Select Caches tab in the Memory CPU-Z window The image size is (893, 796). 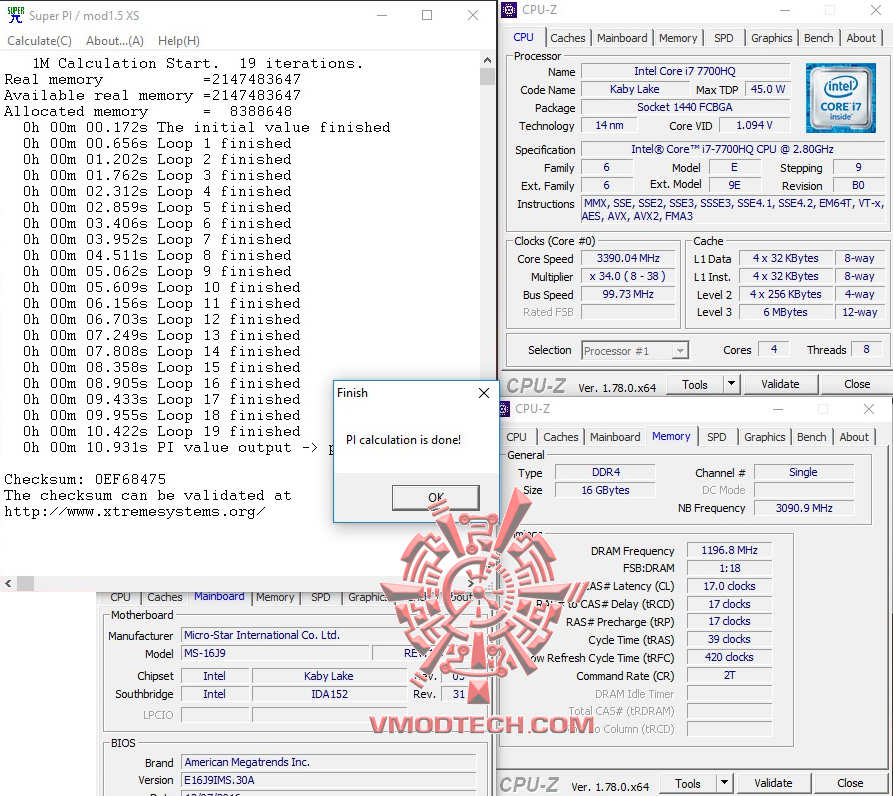pos(560,437)
